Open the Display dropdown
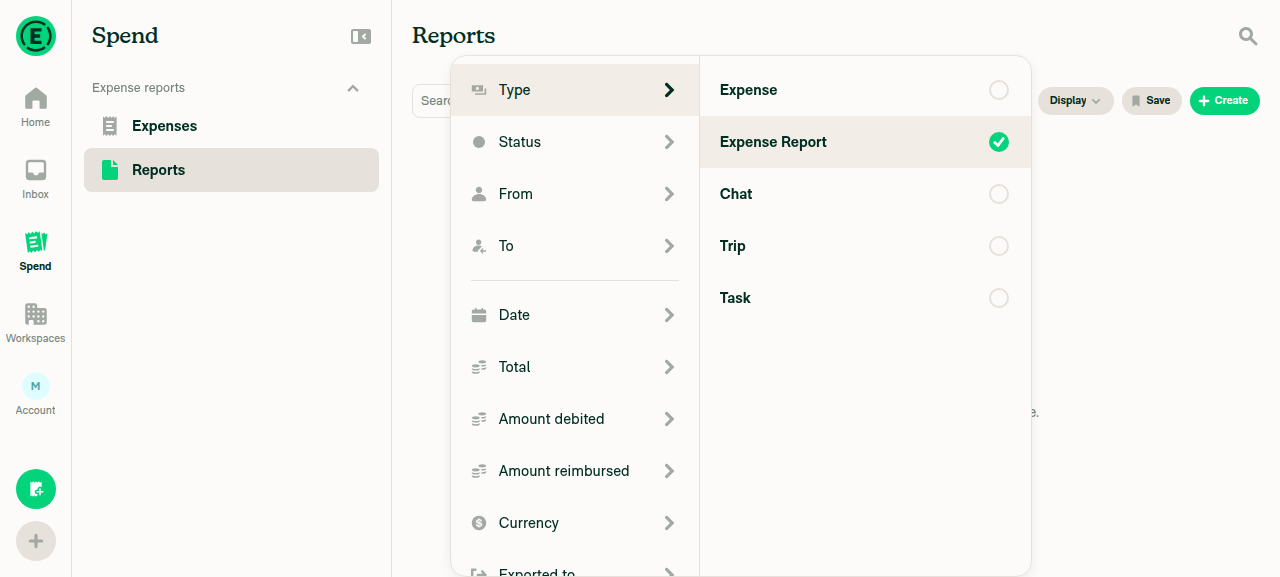 [x=1076, y=101]
